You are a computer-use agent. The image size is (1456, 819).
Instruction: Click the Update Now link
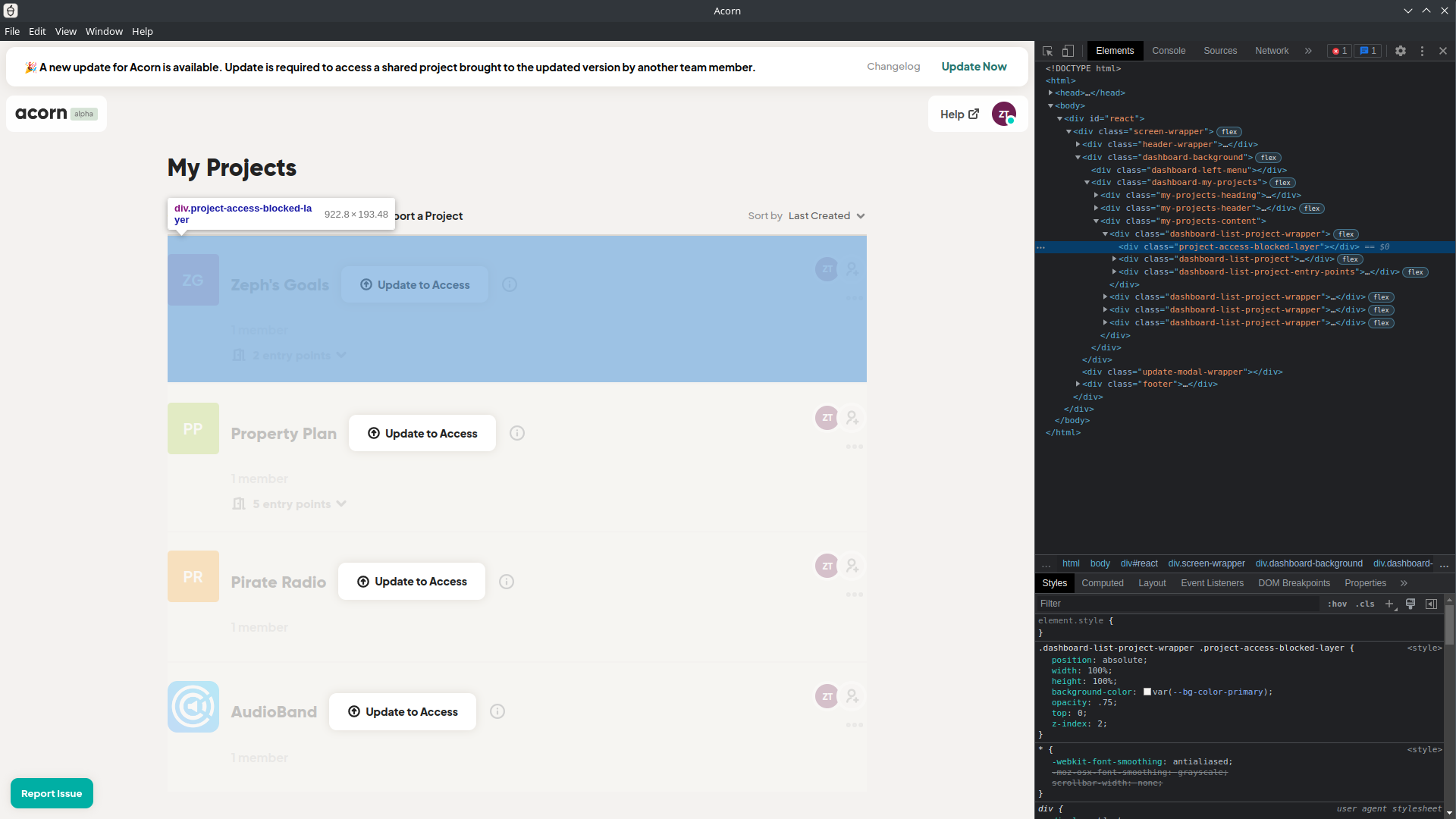tap(974, 67)
